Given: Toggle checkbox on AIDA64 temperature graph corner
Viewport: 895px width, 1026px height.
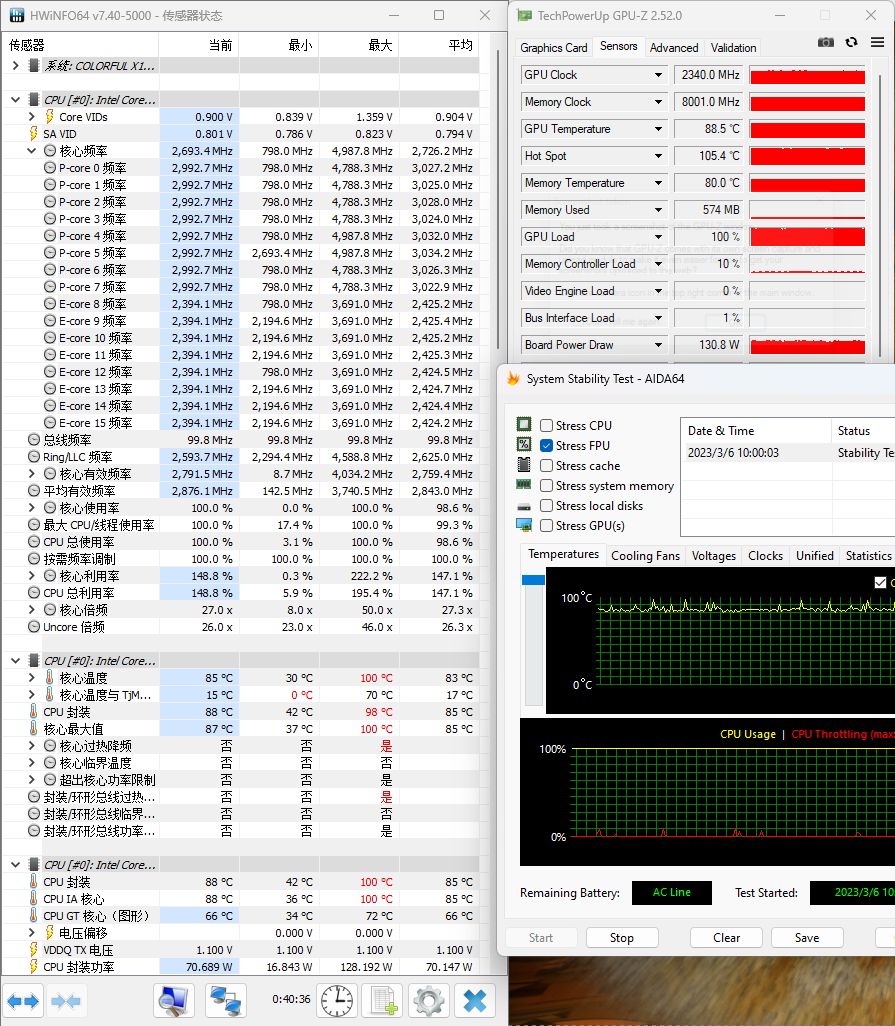Looking at the screenshot, I should 880,582.
